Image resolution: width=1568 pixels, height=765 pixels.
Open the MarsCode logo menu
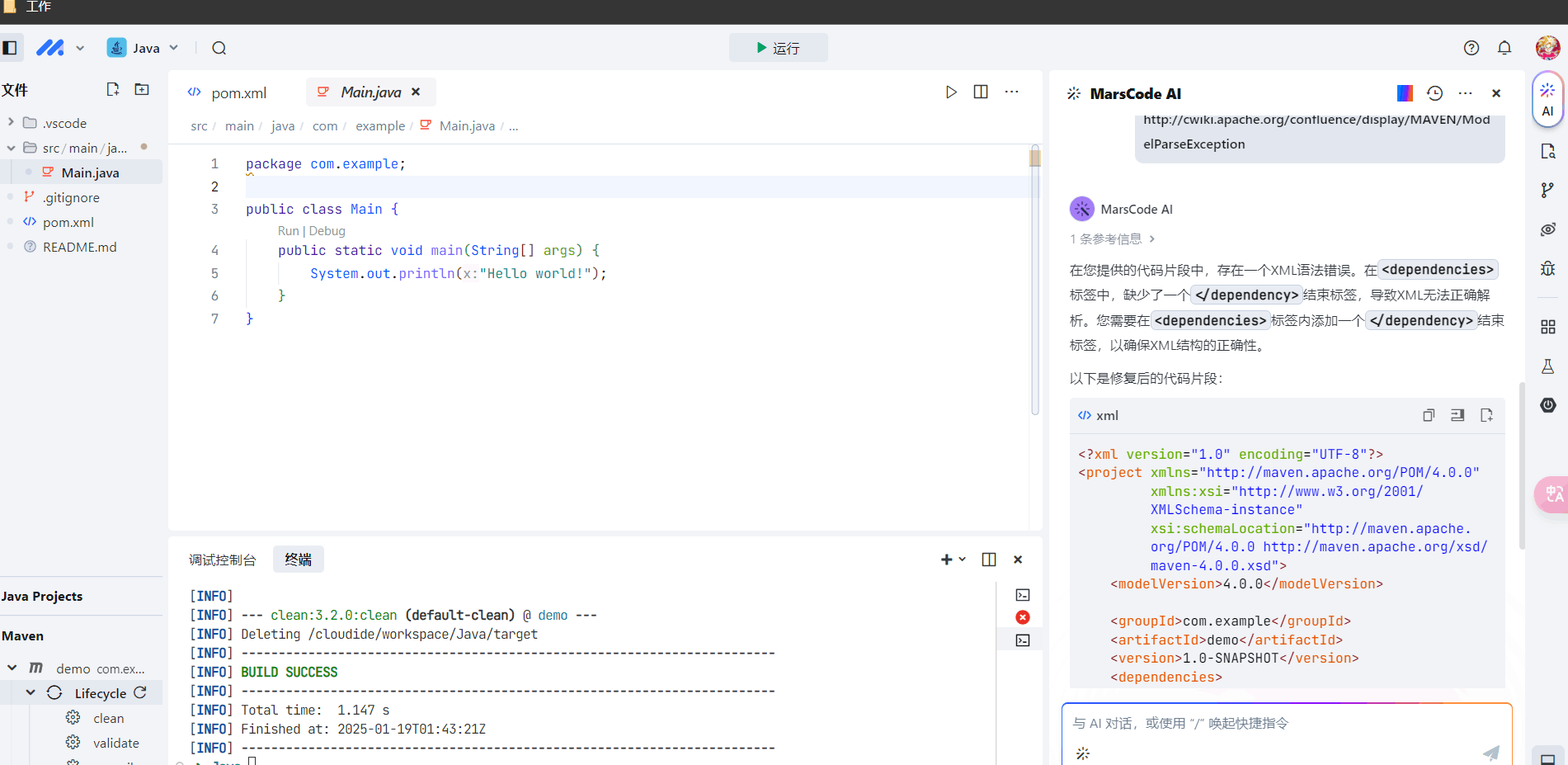[50, 48]
